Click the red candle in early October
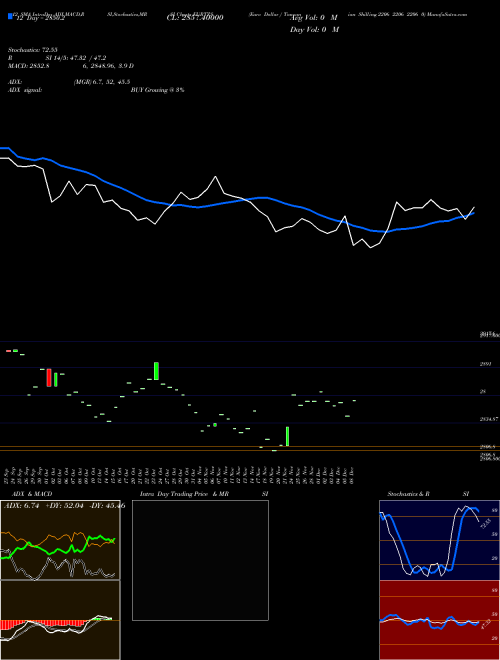Image resolution: width=500 pixels, height=660 pixels. pos(49,378)
